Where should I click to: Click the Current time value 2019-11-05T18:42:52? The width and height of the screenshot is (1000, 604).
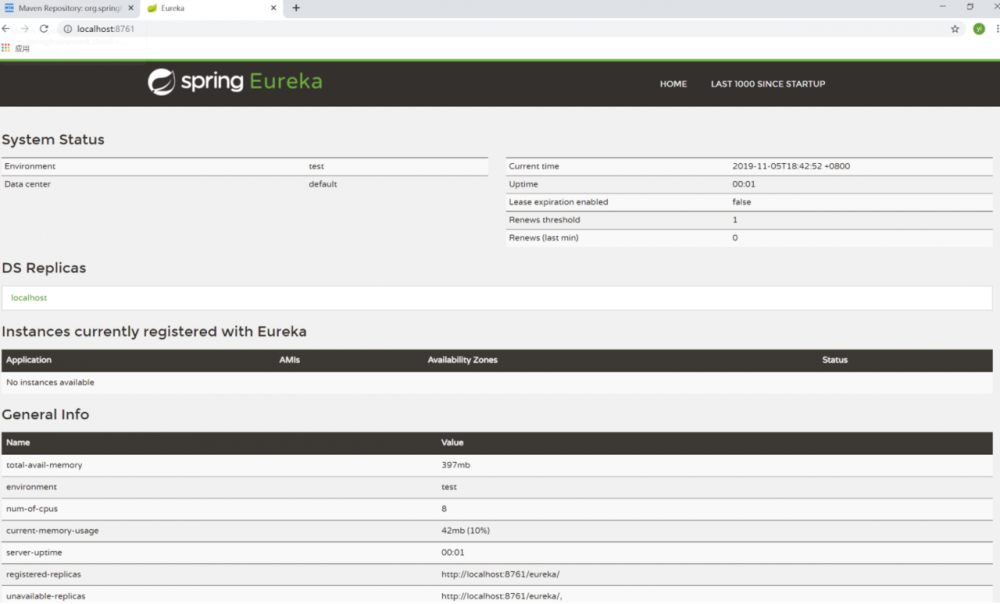[x=791, y=166]
